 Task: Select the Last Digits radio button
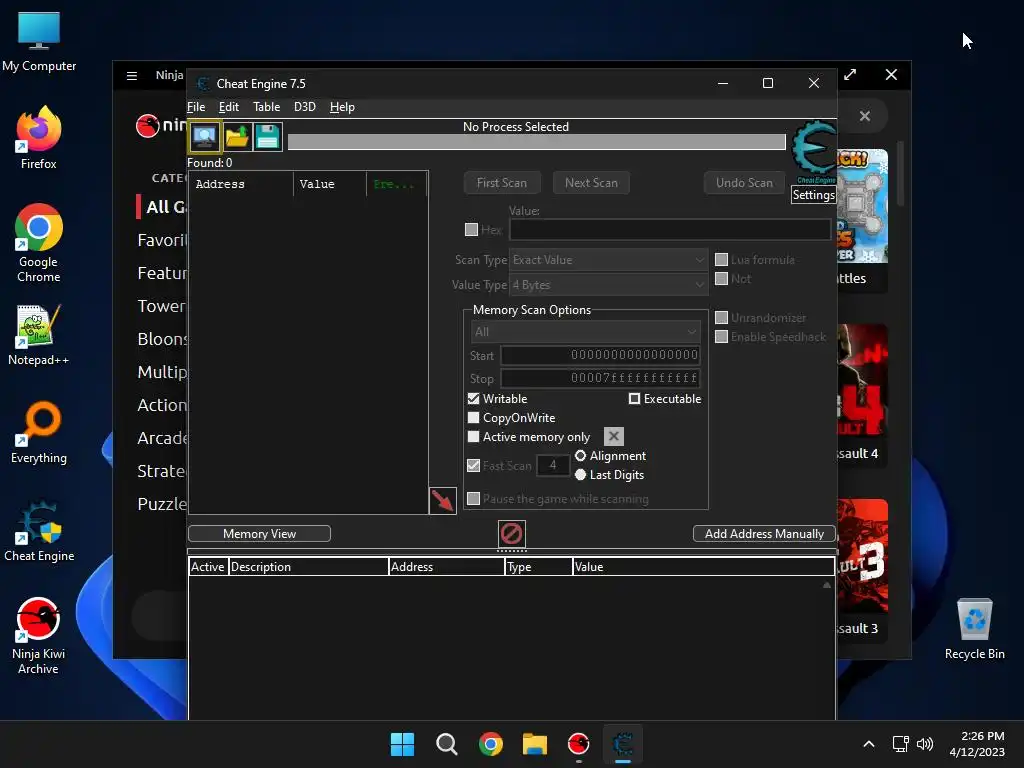(x=580, y=474)
